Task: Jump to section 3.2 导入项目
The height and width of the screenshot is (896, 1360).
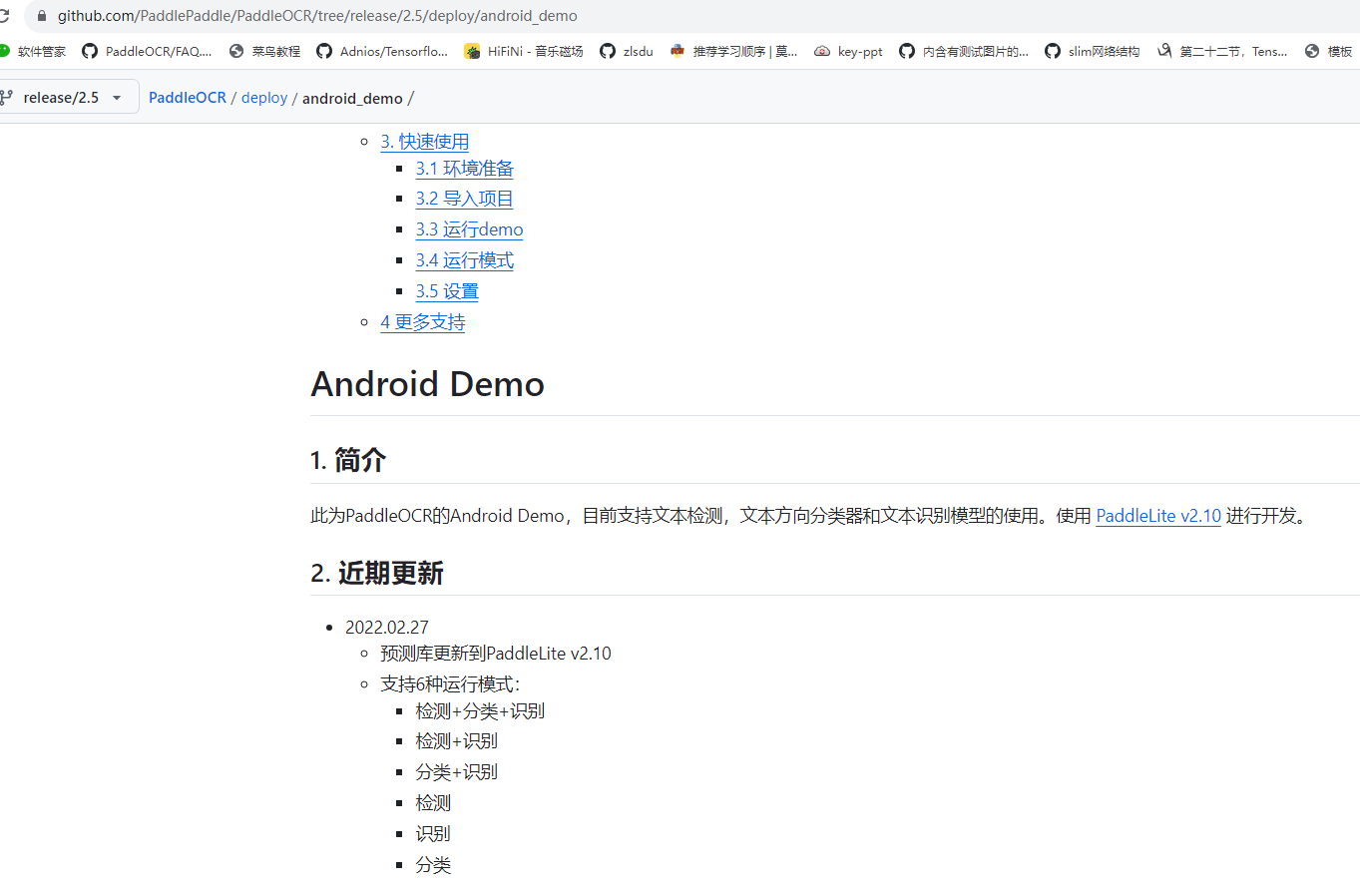Action: tap(464, 199)
